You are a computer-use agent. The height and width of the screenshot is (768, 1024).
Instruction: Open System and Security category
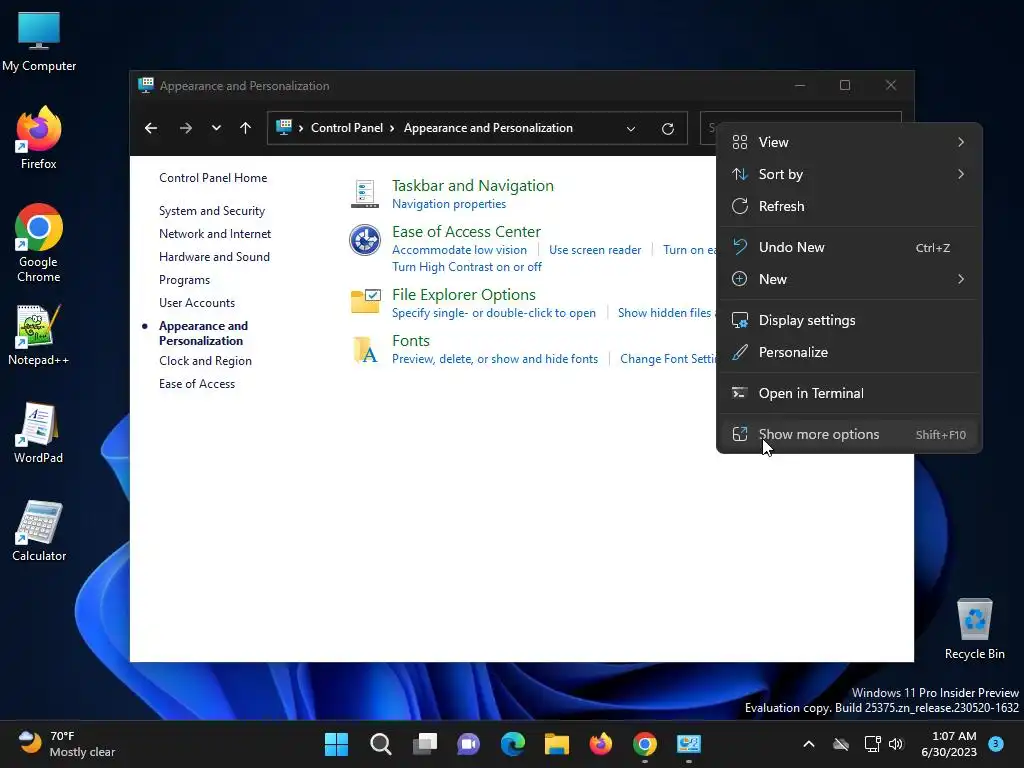212,211
